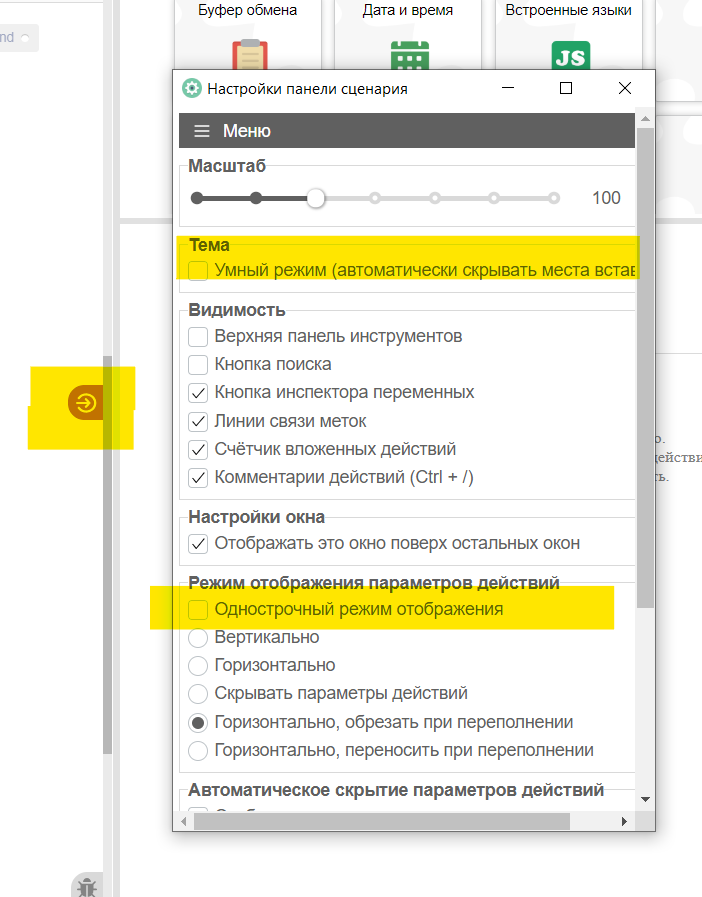Click the bug debug icon at bottom left

coord(87,887)
